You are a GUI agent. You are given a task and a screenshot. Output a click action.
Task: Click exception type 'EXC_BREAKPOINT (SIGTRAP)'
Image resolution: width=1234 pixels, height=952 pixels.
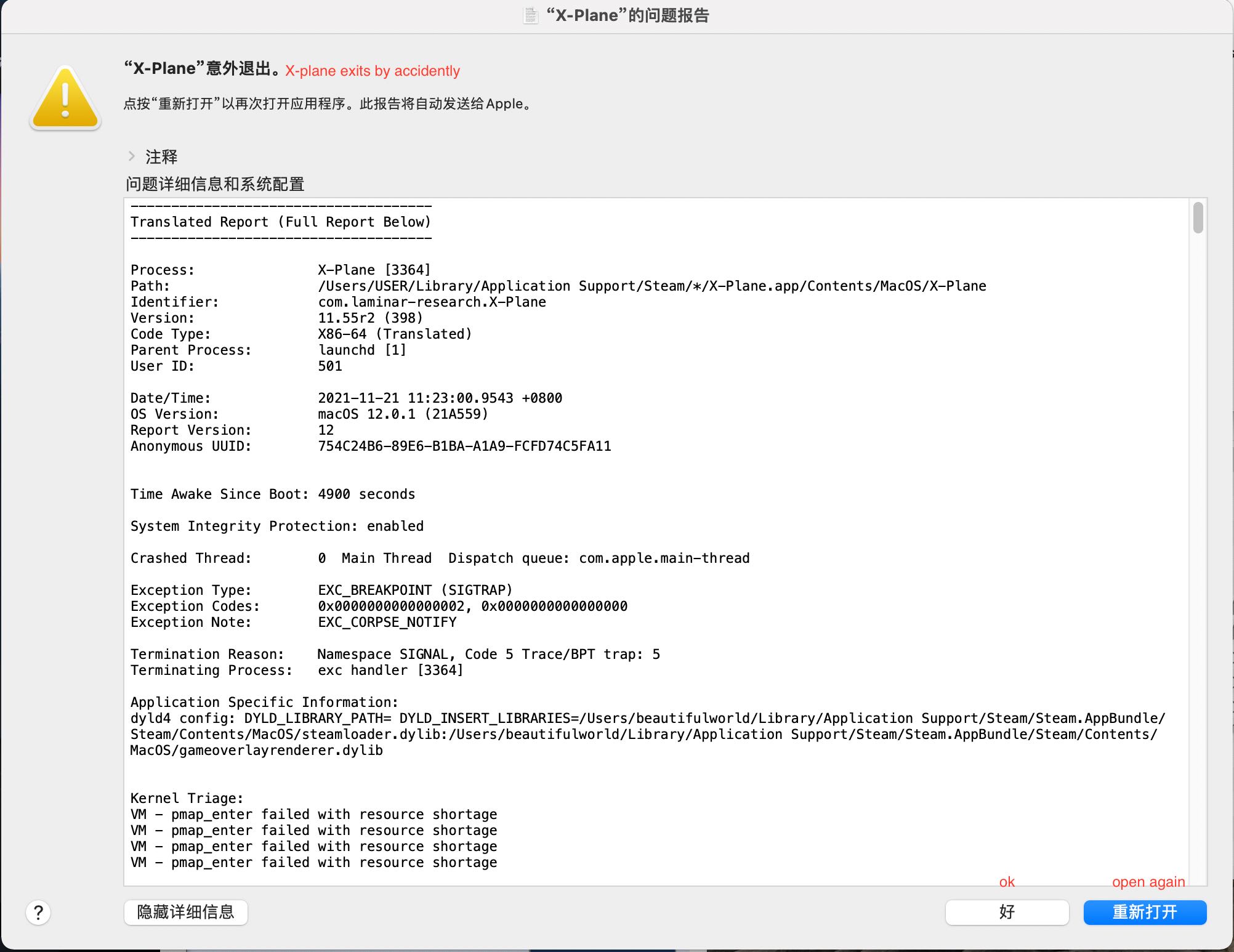[x=416, y=590]
